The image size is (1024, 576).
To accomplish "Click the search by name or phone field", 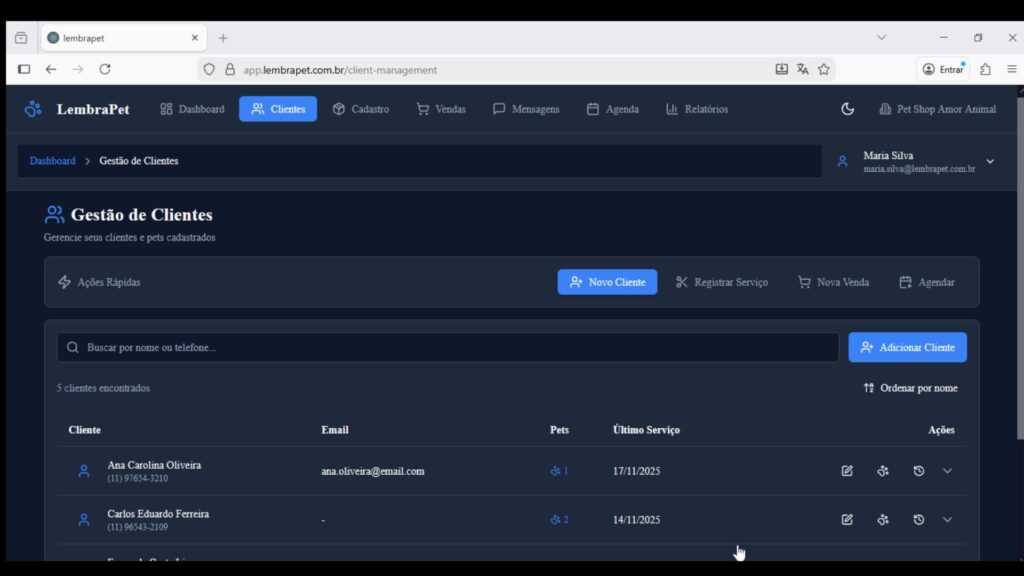I will (448, 347).
